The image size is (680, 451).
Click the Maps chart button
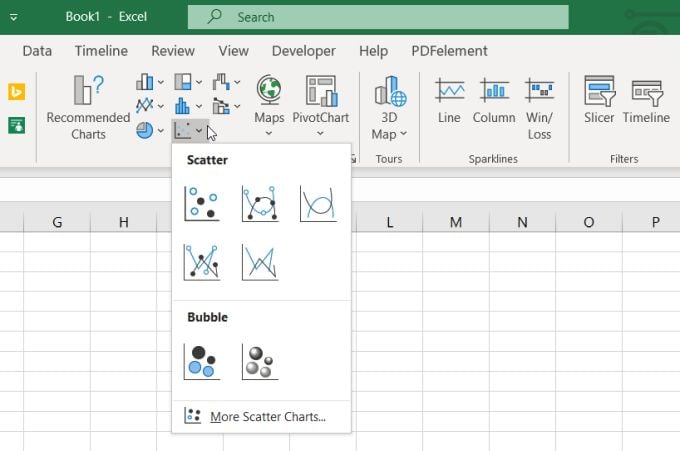coord(269,106)
